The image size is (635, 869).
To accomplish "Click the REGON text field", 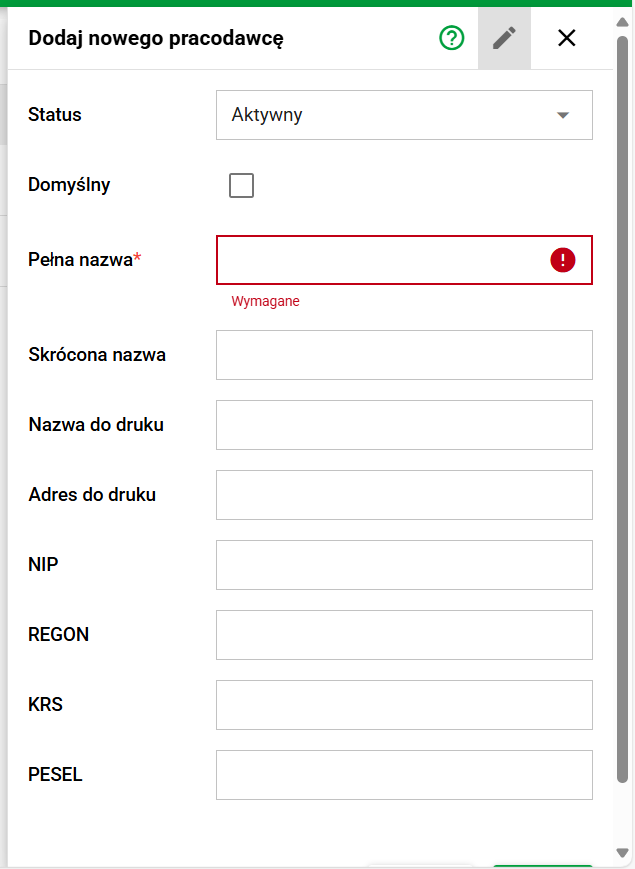I will click(404, 635).
